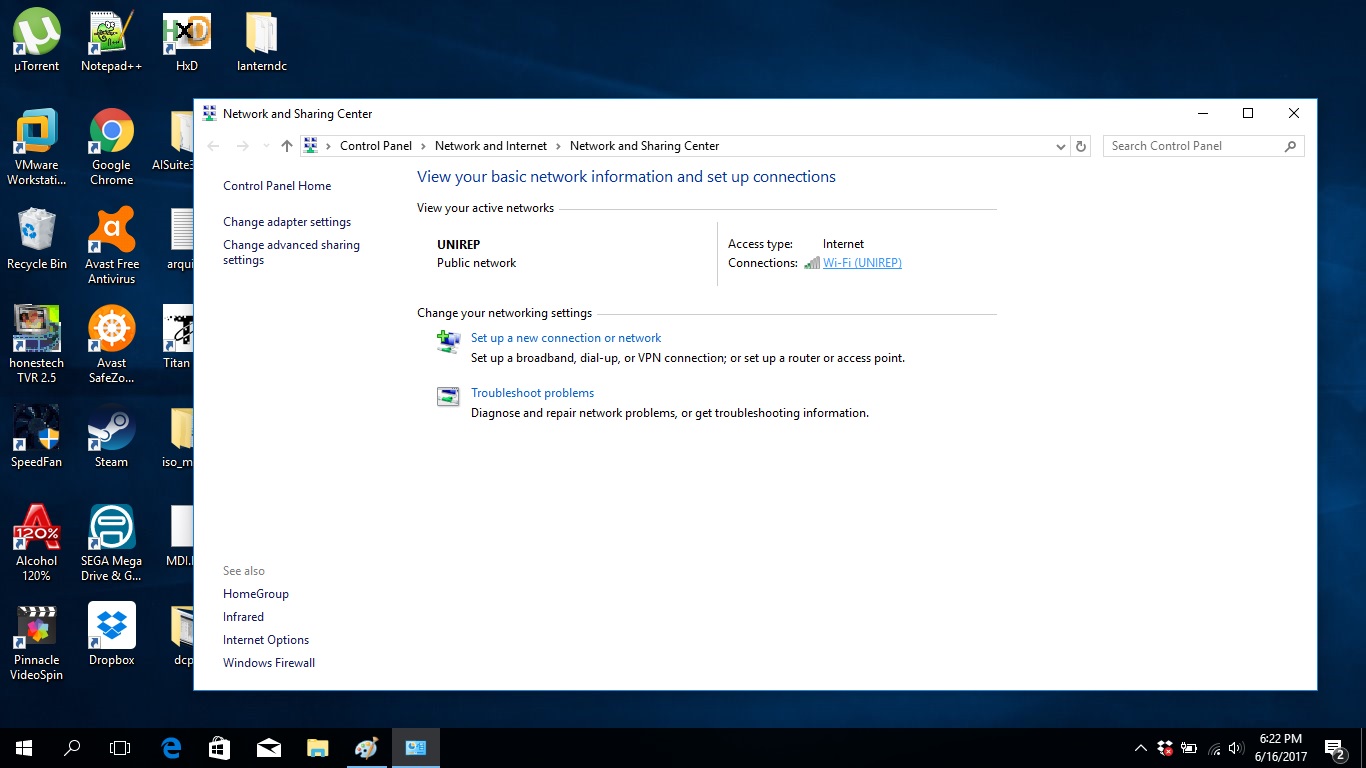This screenshot has width=1366, height=768.
Task: Select the Avast Free Antivirus shortcut
Action: coord(111,245)
